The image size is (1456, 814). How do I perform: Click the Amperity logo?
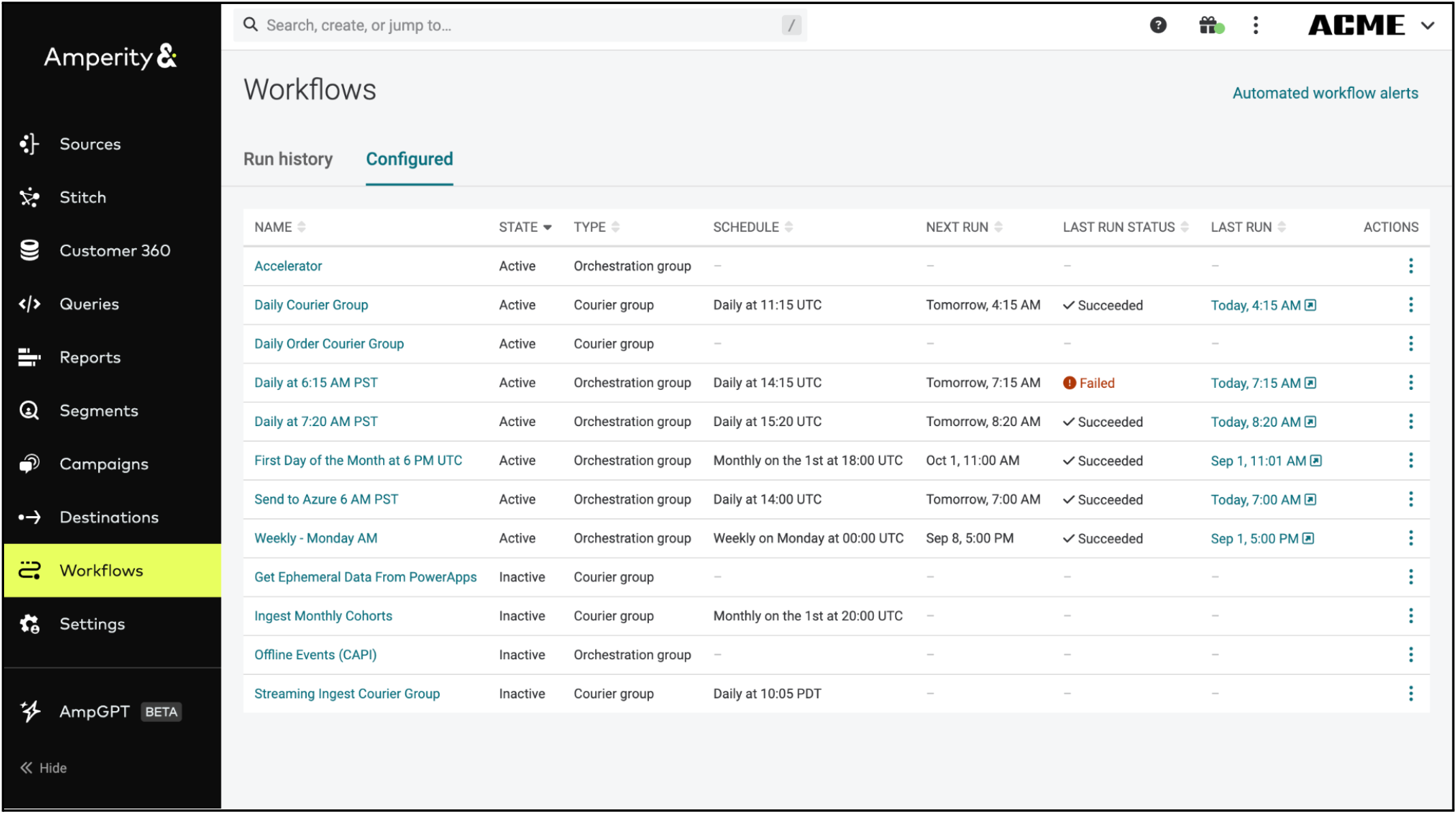[x=110, y=57]
